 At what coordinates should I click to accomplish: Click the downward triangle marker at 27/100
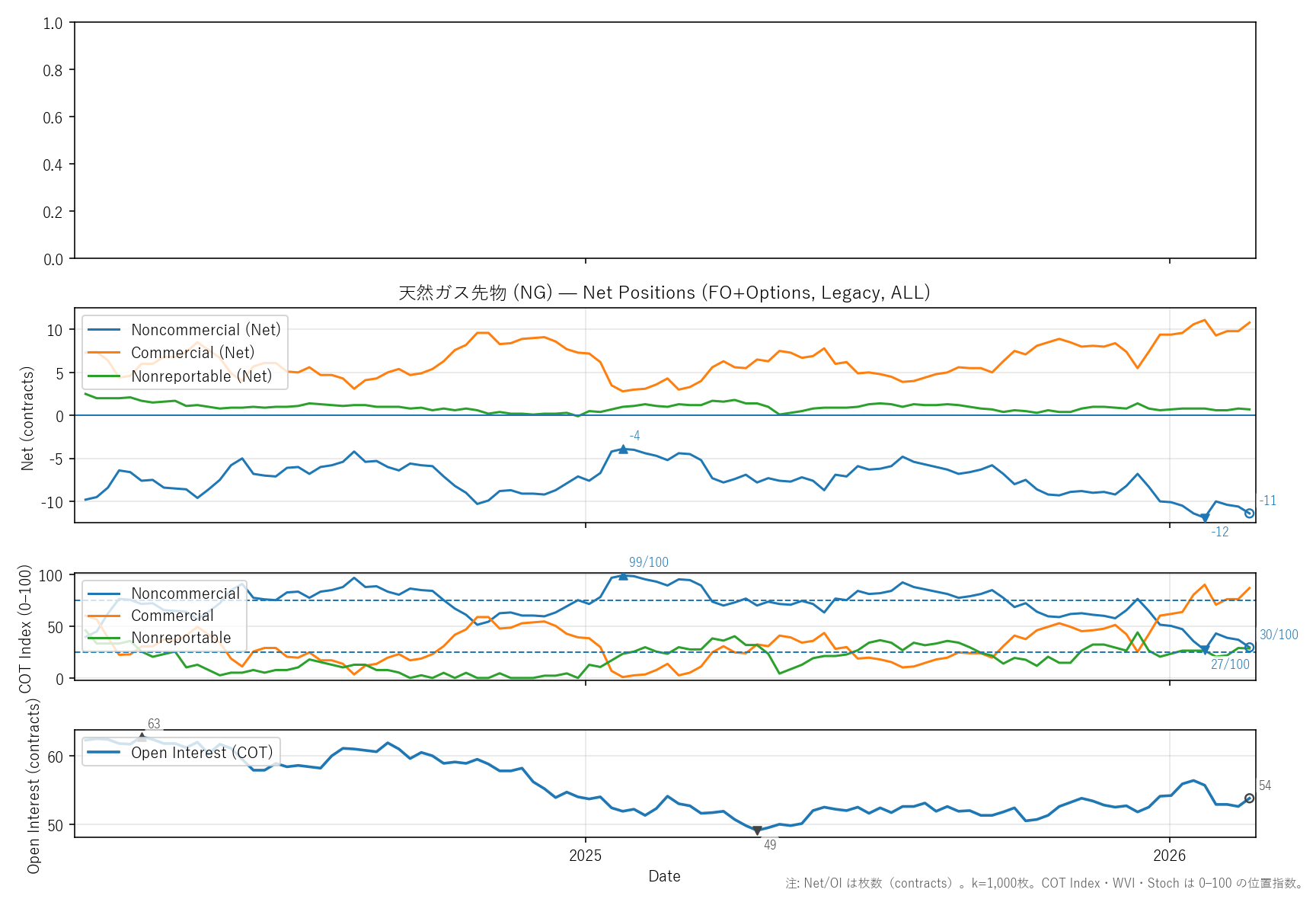tap(1205, 650)
